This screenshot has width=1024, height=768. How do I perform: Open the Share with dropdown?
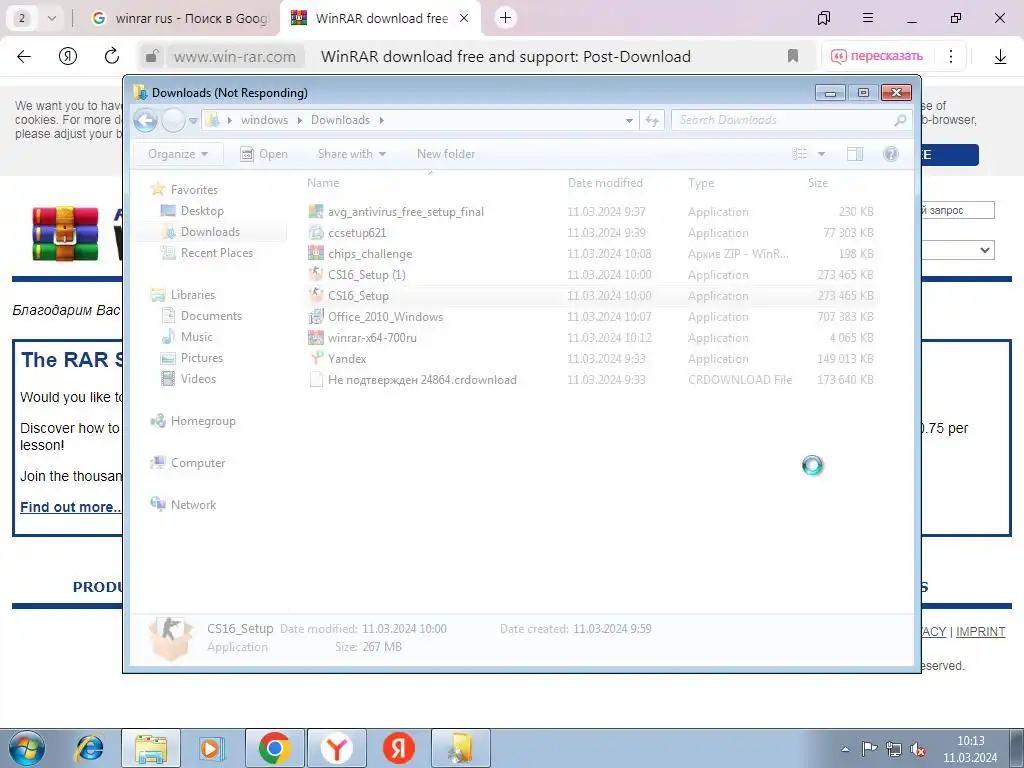[351, 153]
